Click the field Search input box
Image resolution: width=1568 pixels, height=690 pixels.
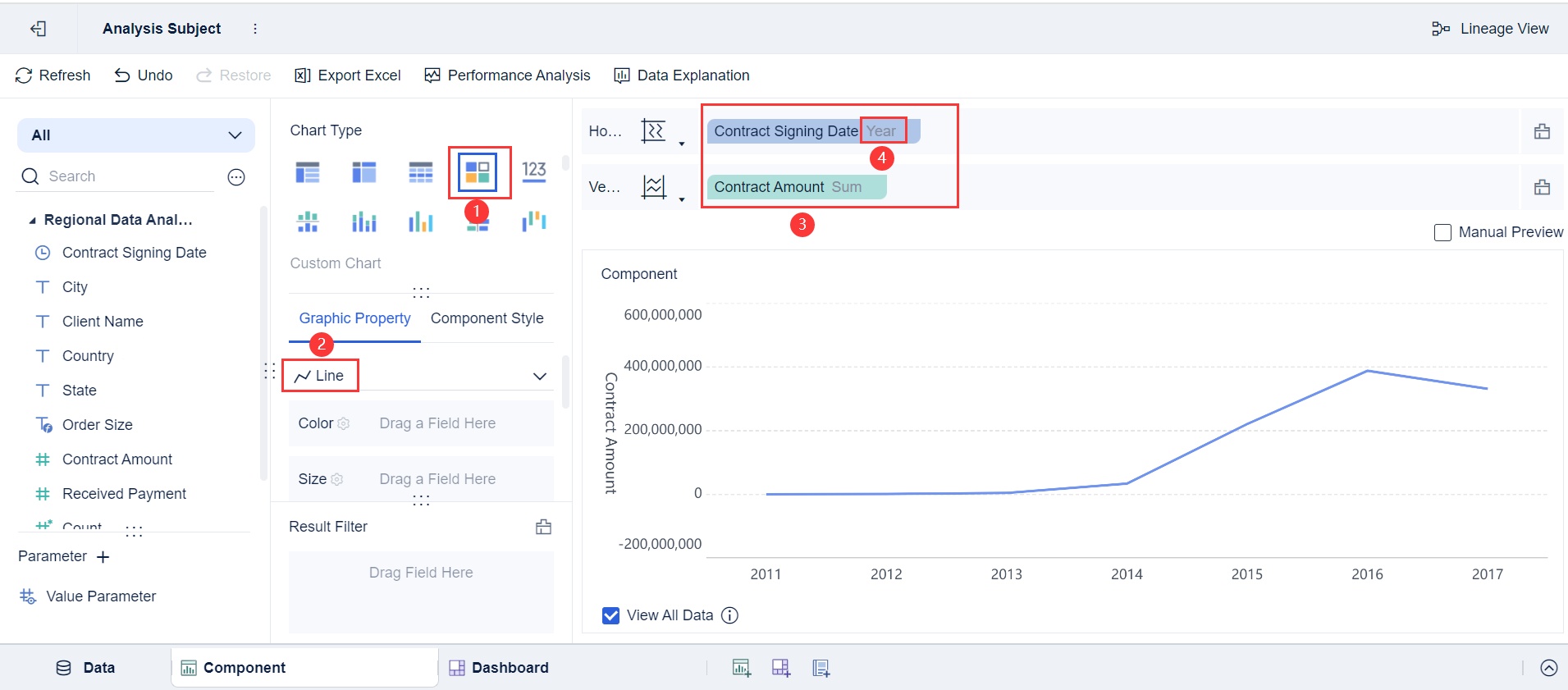point(123,176)
